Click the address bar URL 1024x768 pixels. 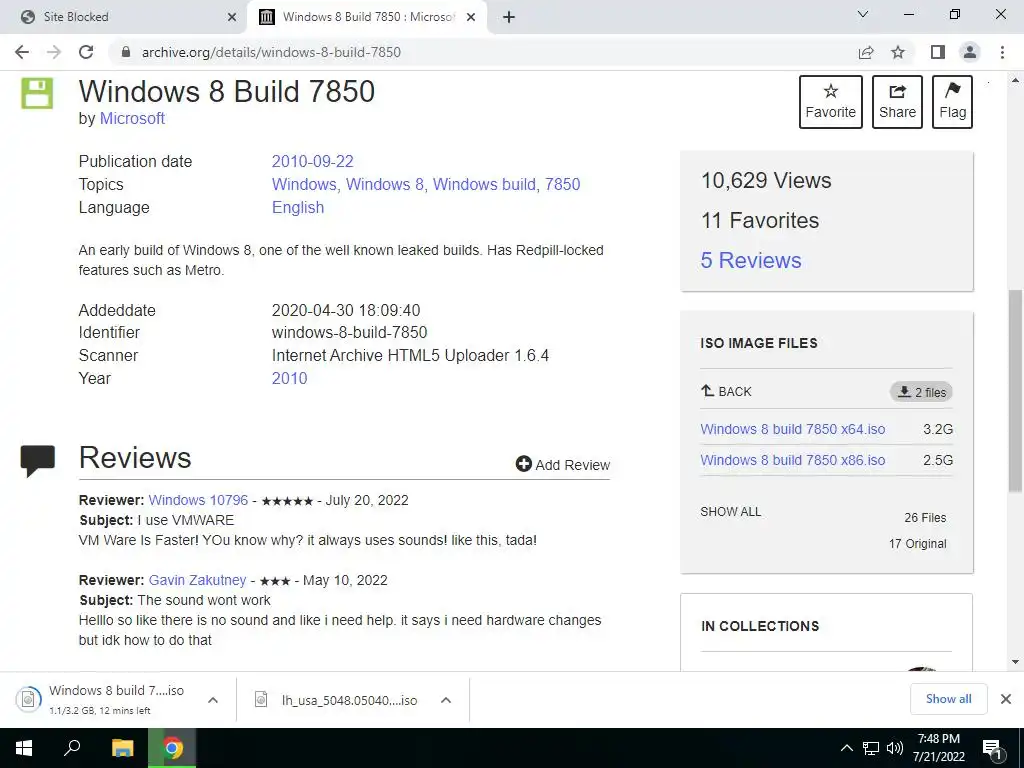coord(271,52)
